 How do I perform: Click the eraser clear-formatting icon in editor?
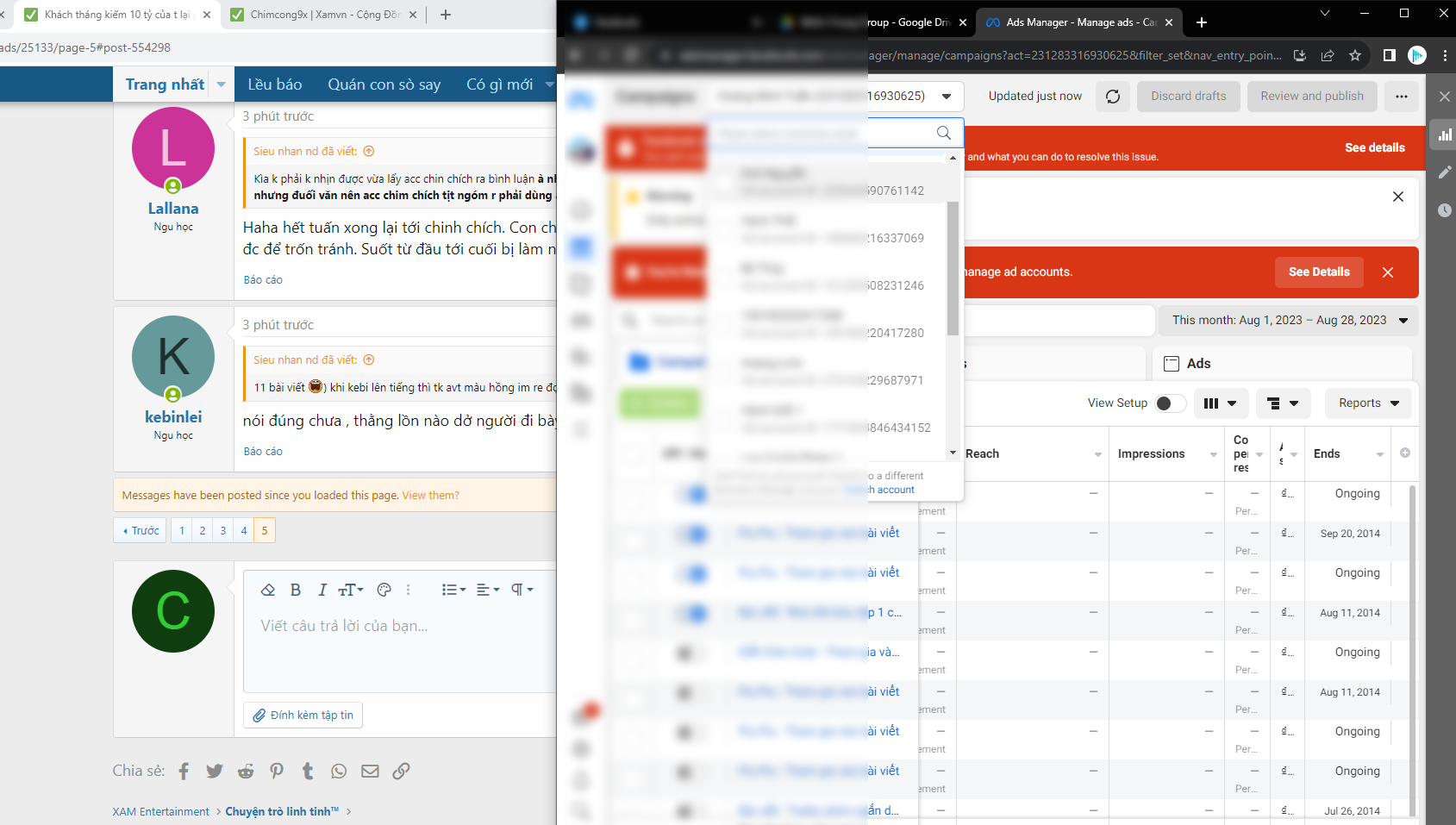click(268, 590)
